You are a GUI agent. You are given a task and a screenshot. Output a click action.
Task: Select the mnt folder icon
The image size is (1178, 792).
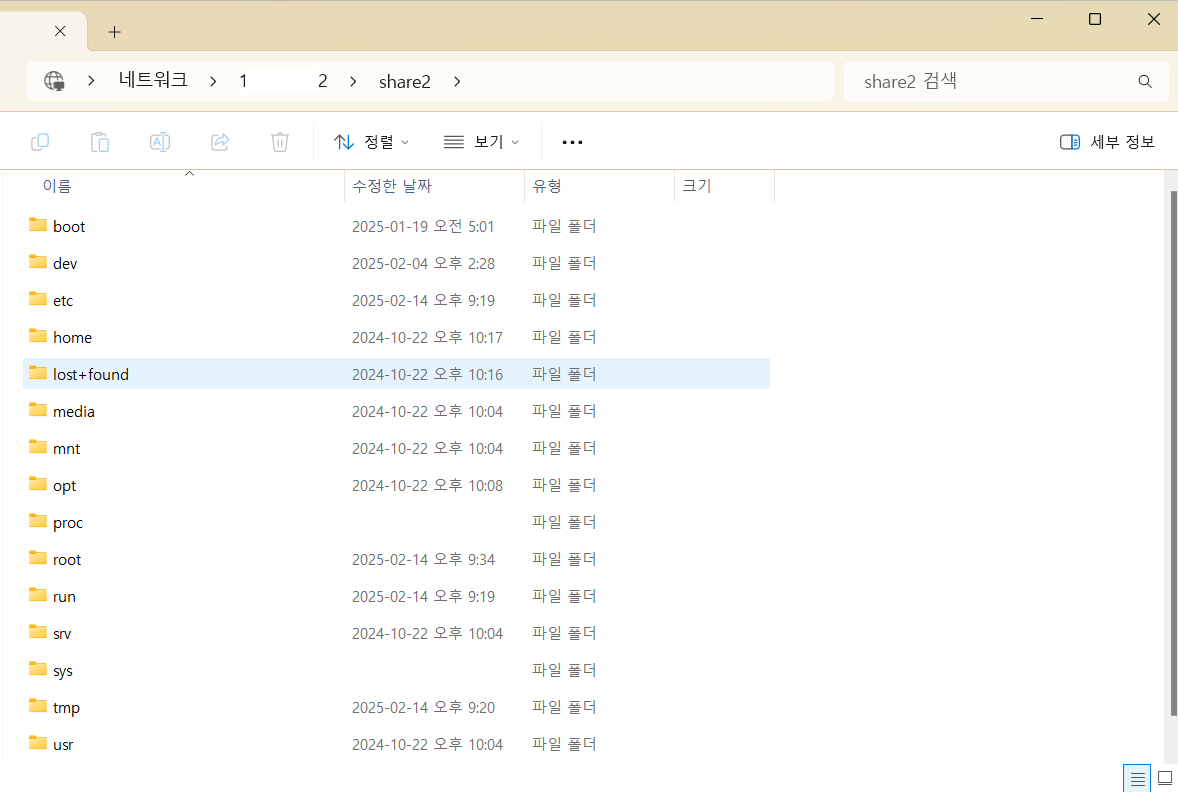pos(38,446)
